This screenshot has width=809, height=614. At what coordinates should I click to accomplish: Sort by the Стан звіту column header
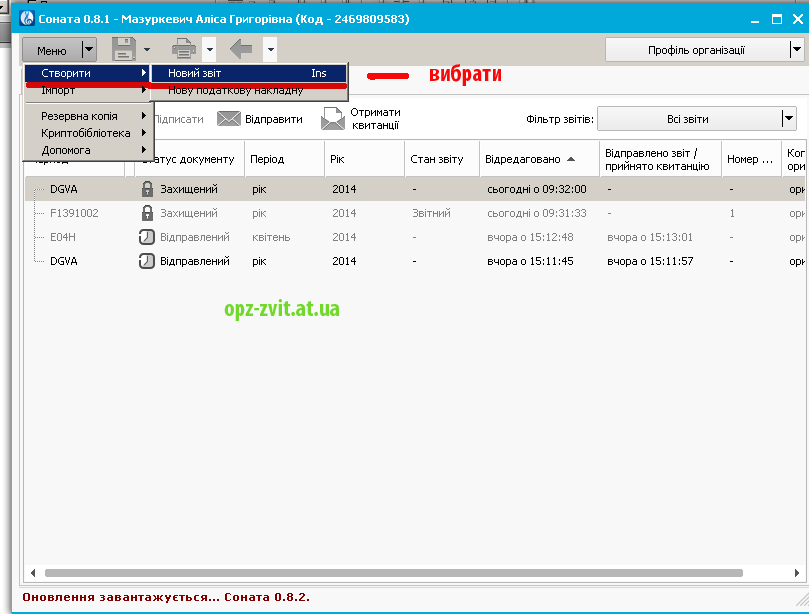(x=442, y=159)
